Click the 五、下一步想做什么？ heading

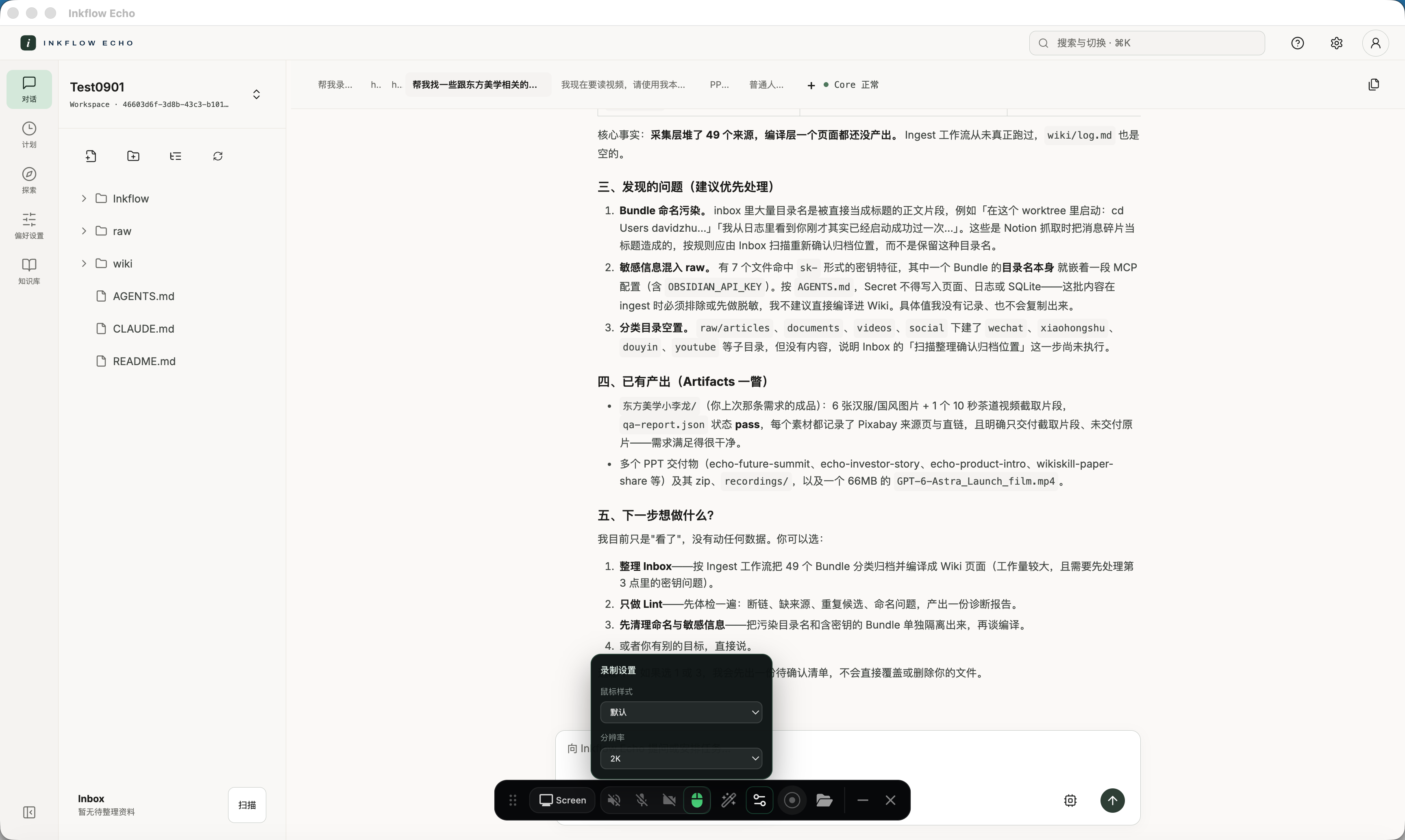(x=656, y=516)
